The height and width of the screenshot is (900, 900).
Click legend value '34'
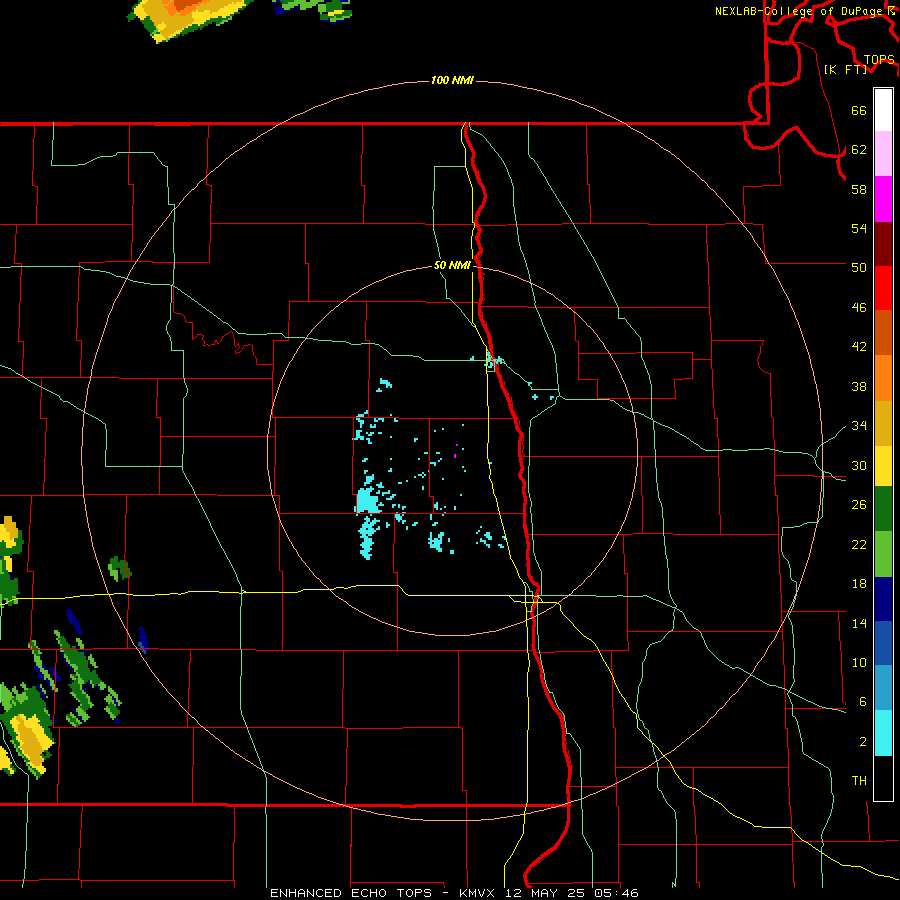(859, 426)
